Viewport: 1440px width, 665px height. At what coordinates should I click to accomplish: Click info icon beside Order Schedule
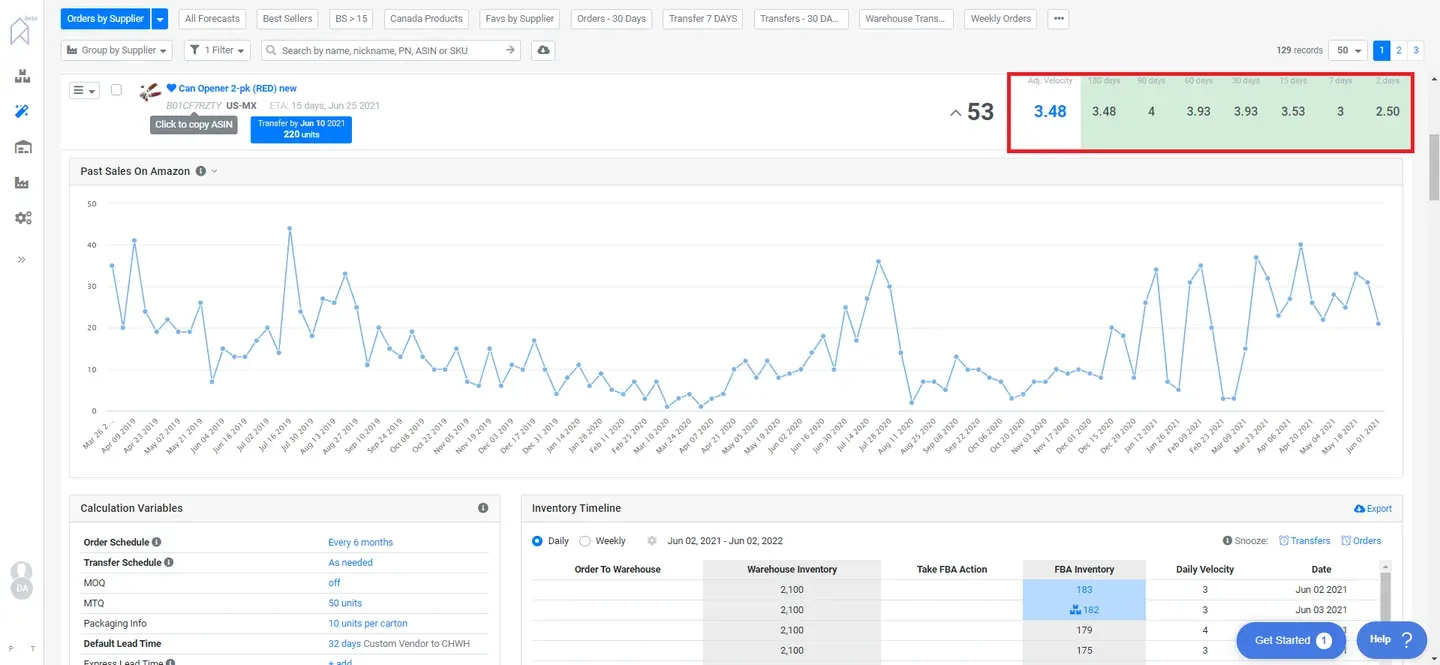click(157, 542)
